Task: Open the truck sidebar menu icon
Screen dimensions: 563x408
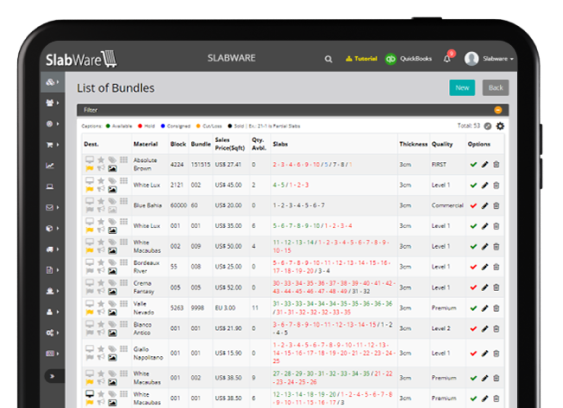Action: (50, 249)
